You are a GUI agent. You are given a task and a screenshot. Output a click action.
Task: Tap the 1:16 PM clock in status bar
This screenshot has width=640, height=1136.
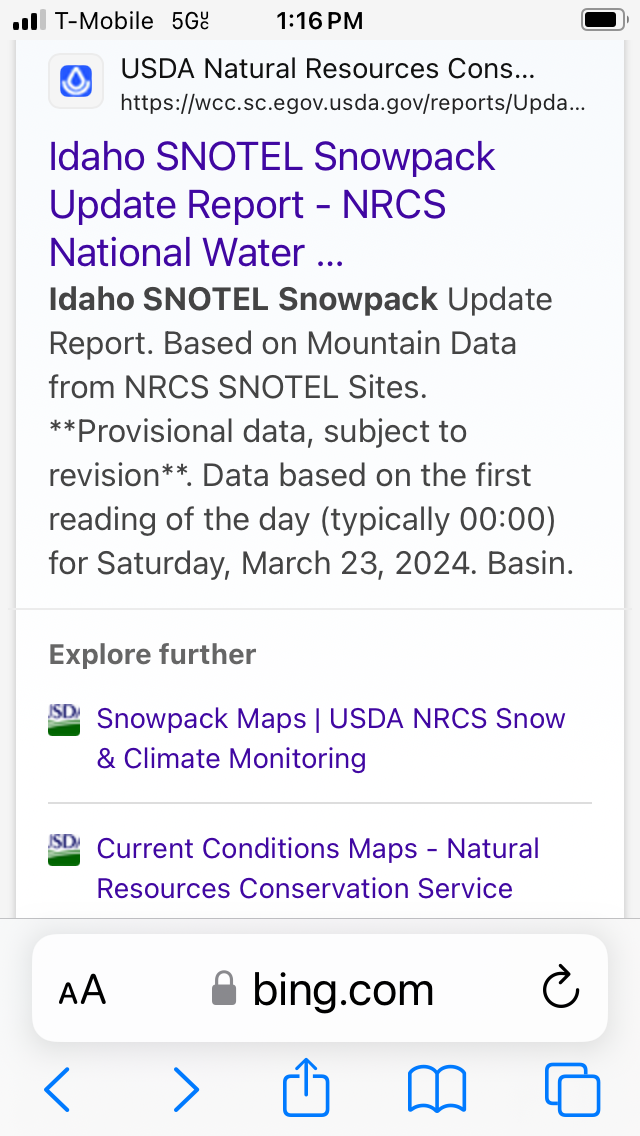click(x=320, y=20)
